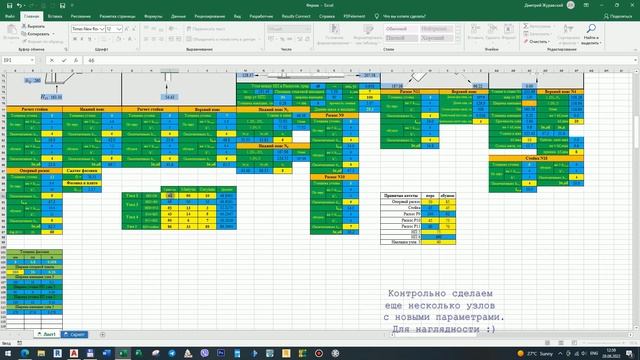The height and width of the screenshot is (360, 640).
Task: Select the Плохой cell style
Action: 401,38
